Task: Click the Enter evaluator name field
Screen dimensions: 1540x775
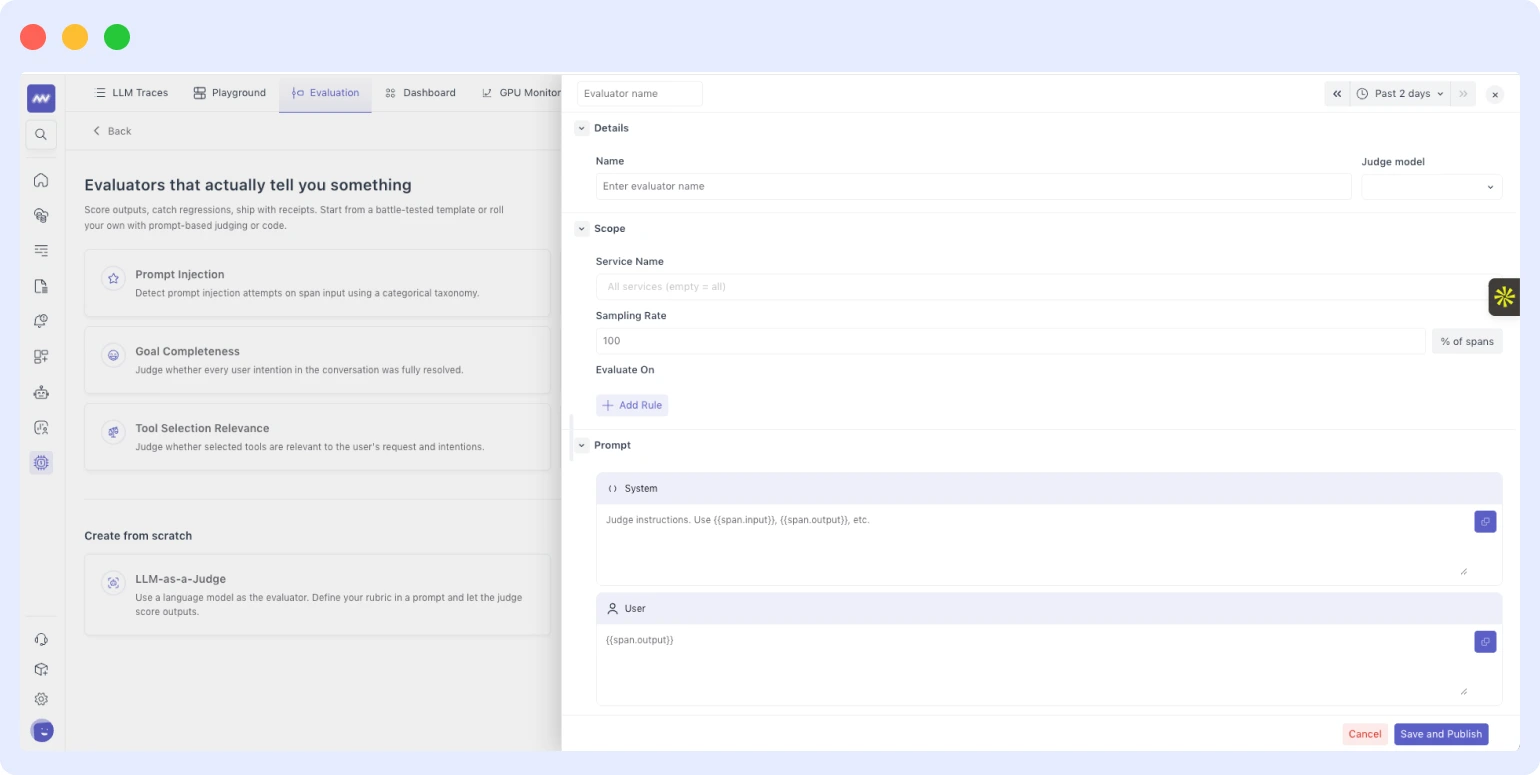Action: (x=973, y=187)
